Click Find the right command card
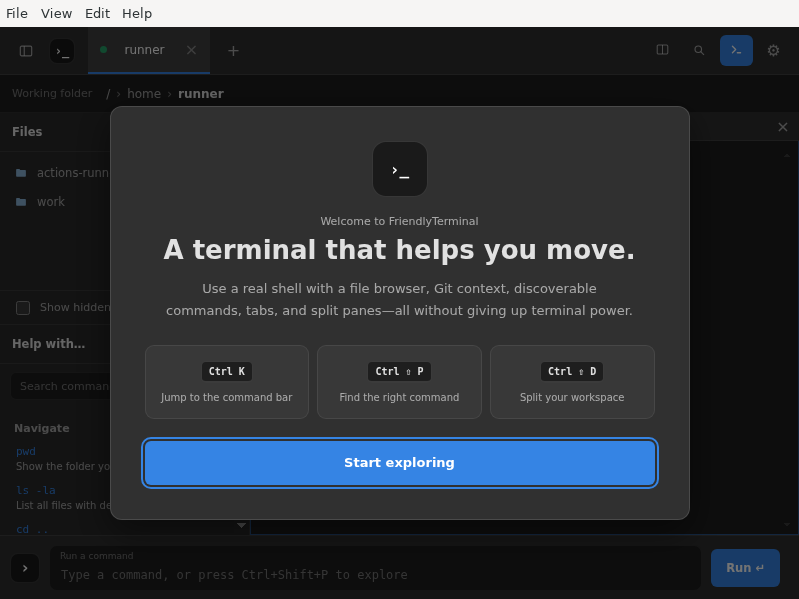This screenshot has height=599, width=799. pyautogui.click(x=400, y=382)
